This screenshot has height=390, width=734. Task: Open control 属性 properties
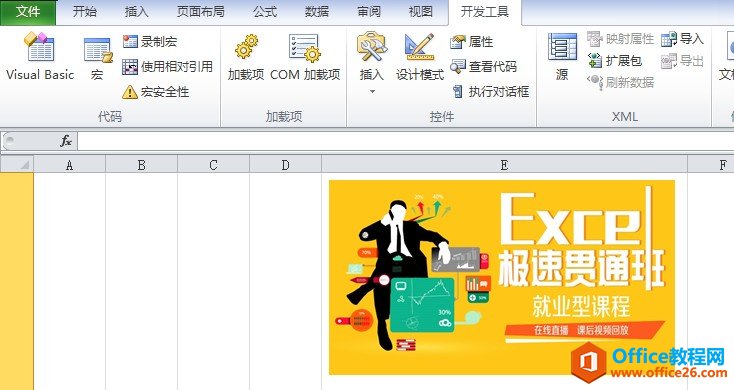tap(472, 42)
